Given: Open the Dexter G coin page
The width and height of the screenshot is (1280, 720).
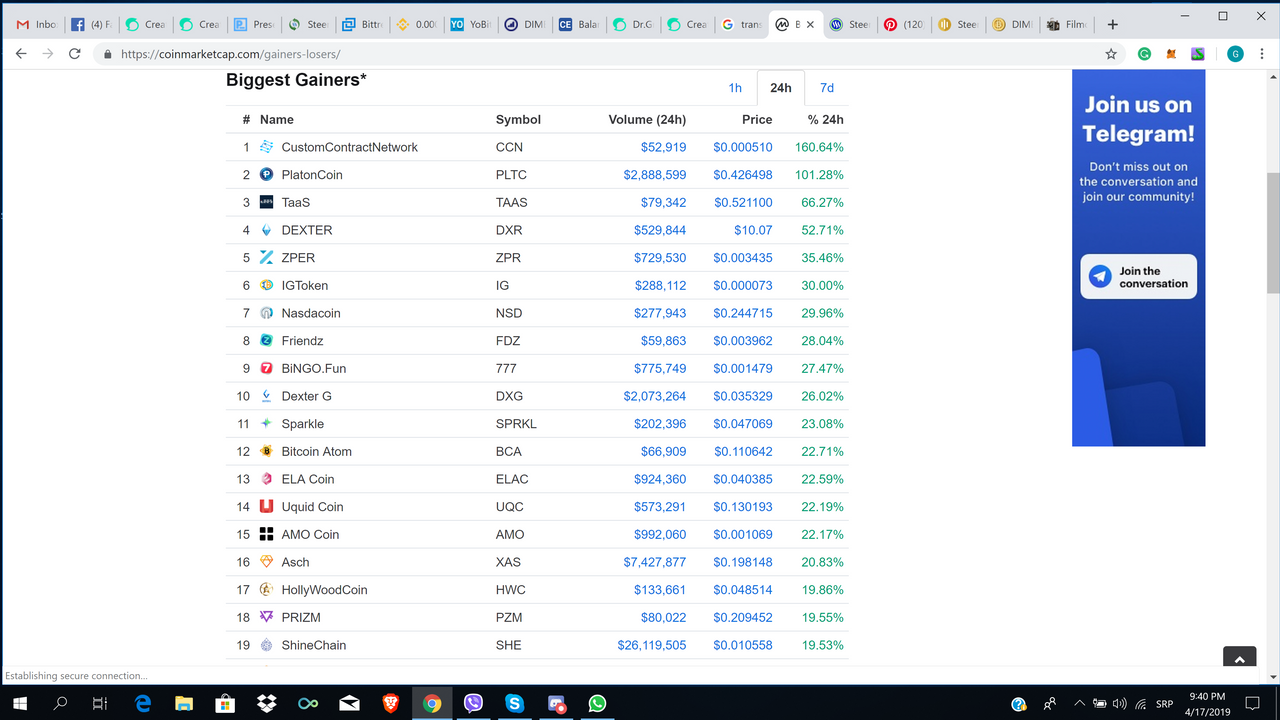Looking at the screenshot, I should 307,396.
